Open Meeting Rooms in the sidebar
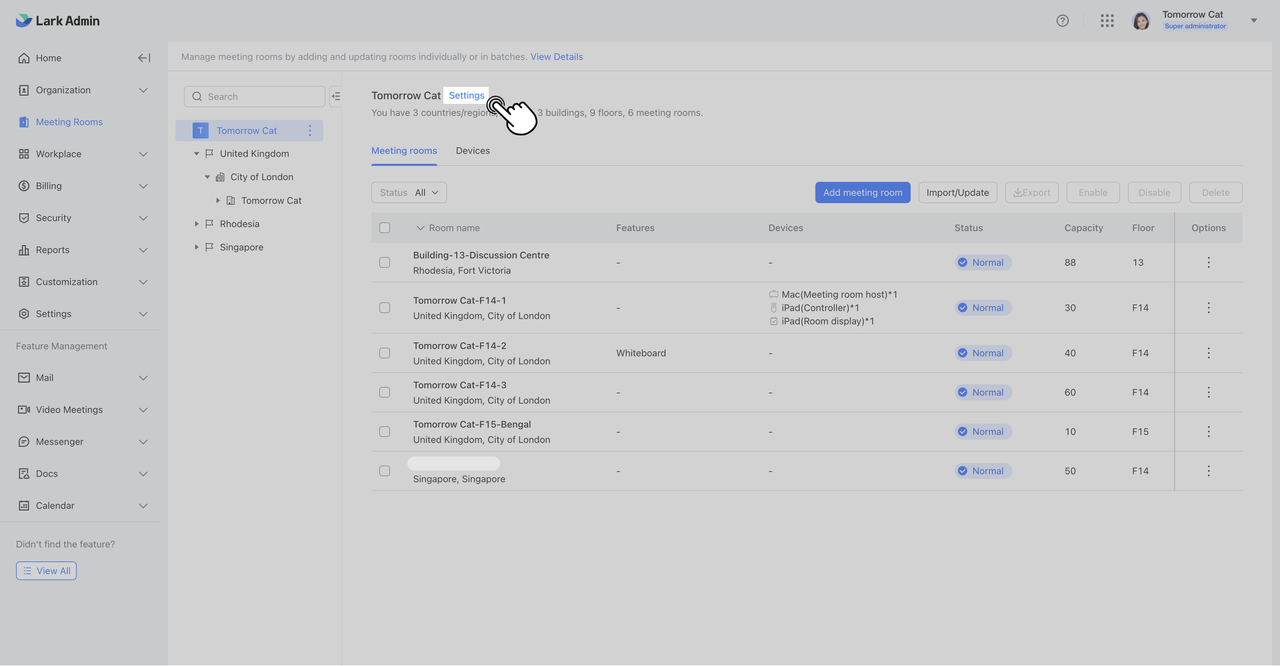The image size is (1280, 666). pos(69,122)
